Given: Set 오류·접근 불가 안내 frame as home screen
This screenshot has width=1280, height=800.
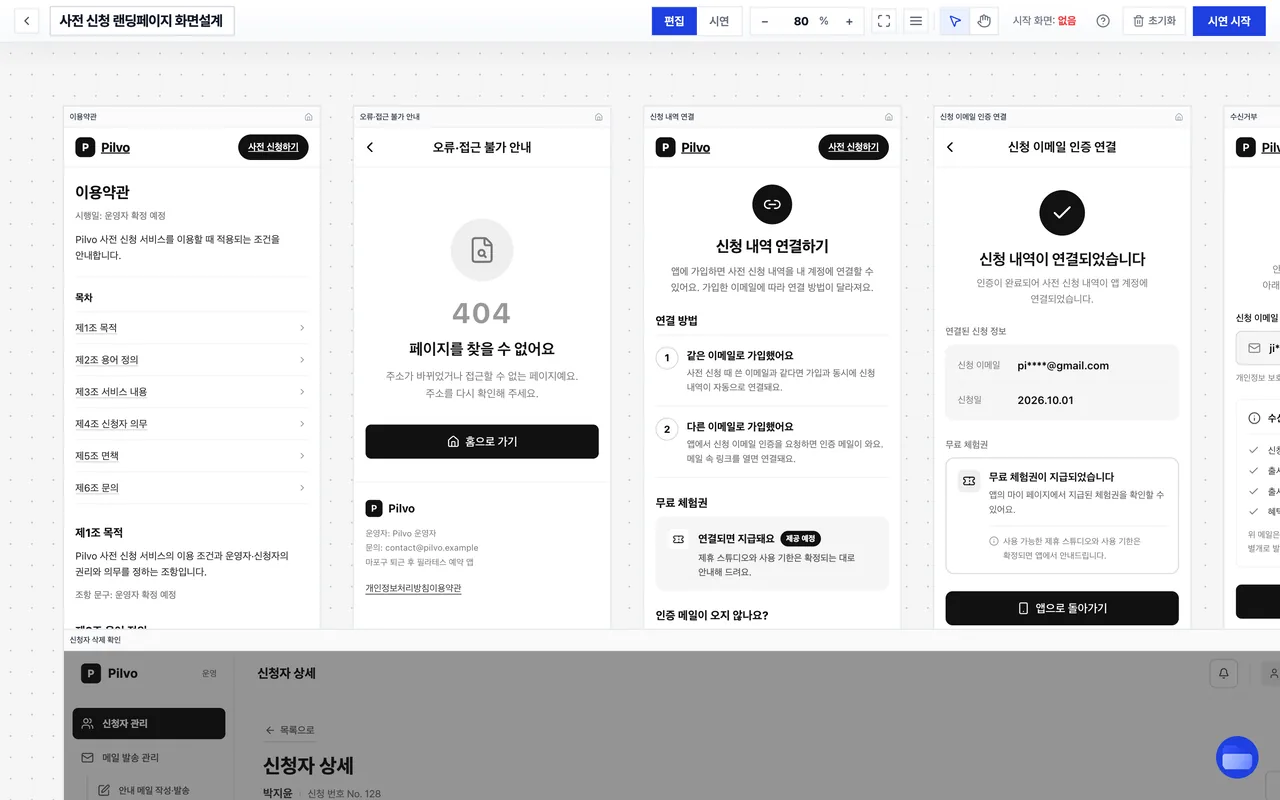Looking at the screenshot, I should point(599,117).
